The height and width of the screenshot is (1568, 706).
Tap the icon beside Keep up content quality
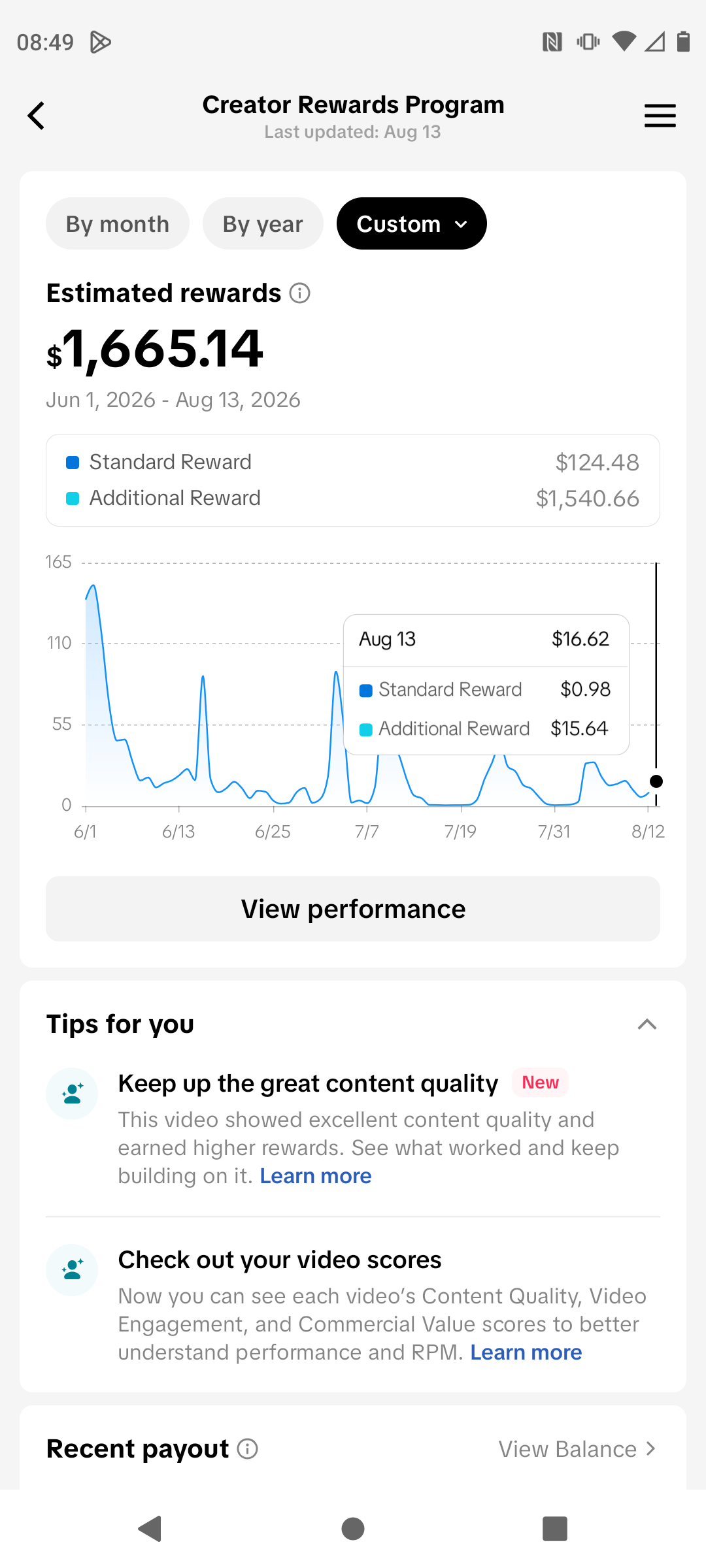[72, 1094]
